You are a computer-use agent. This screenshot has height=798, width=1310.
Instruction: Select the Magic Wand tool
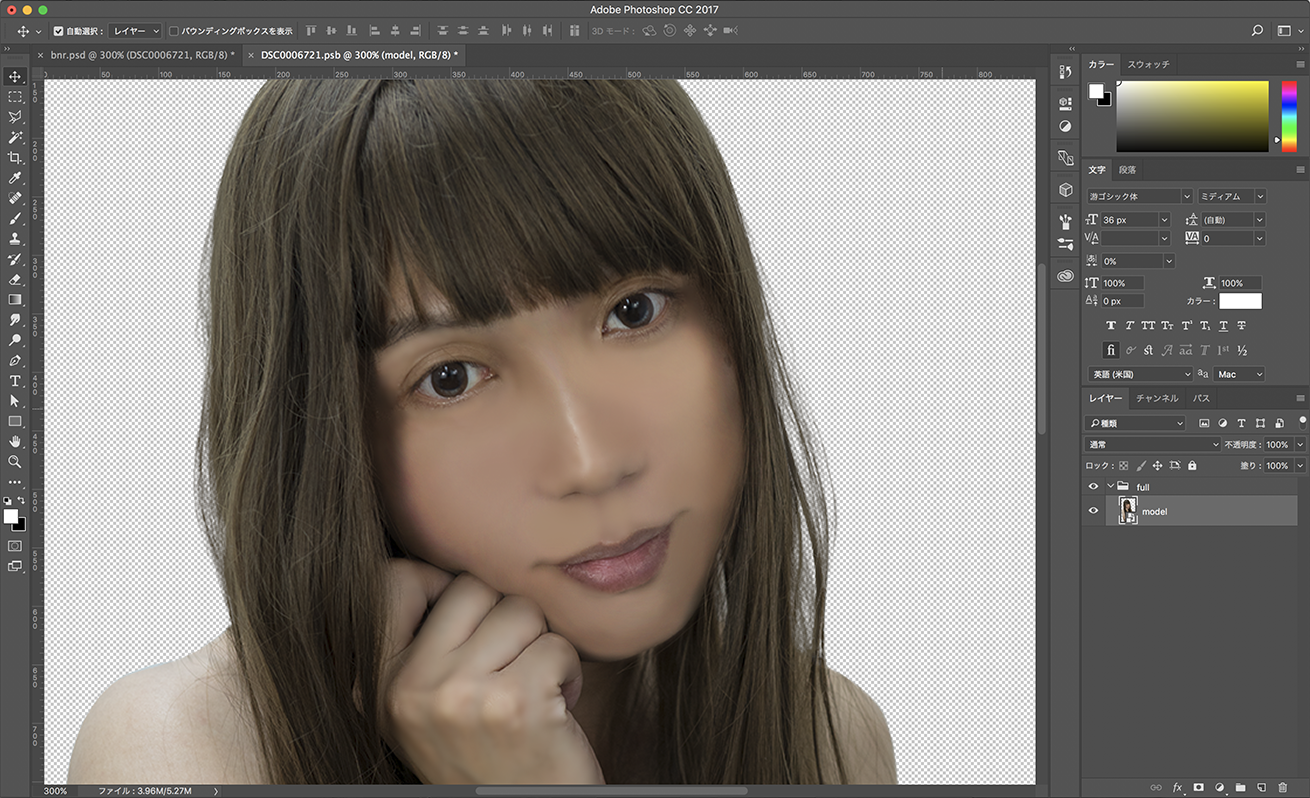(15, 137)
